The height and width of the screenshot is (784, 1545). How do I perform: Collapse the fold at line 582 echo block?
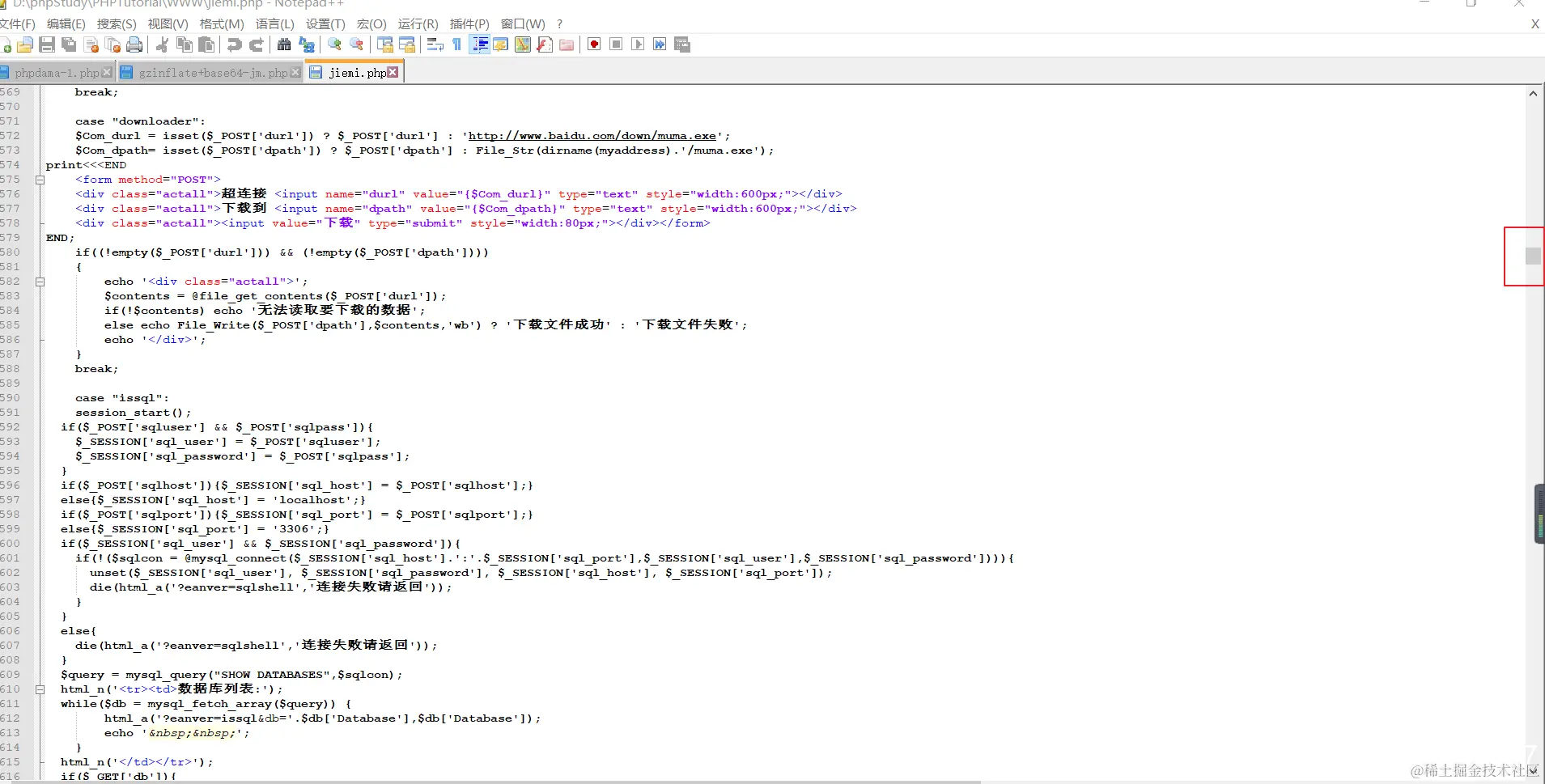point(40,282)
